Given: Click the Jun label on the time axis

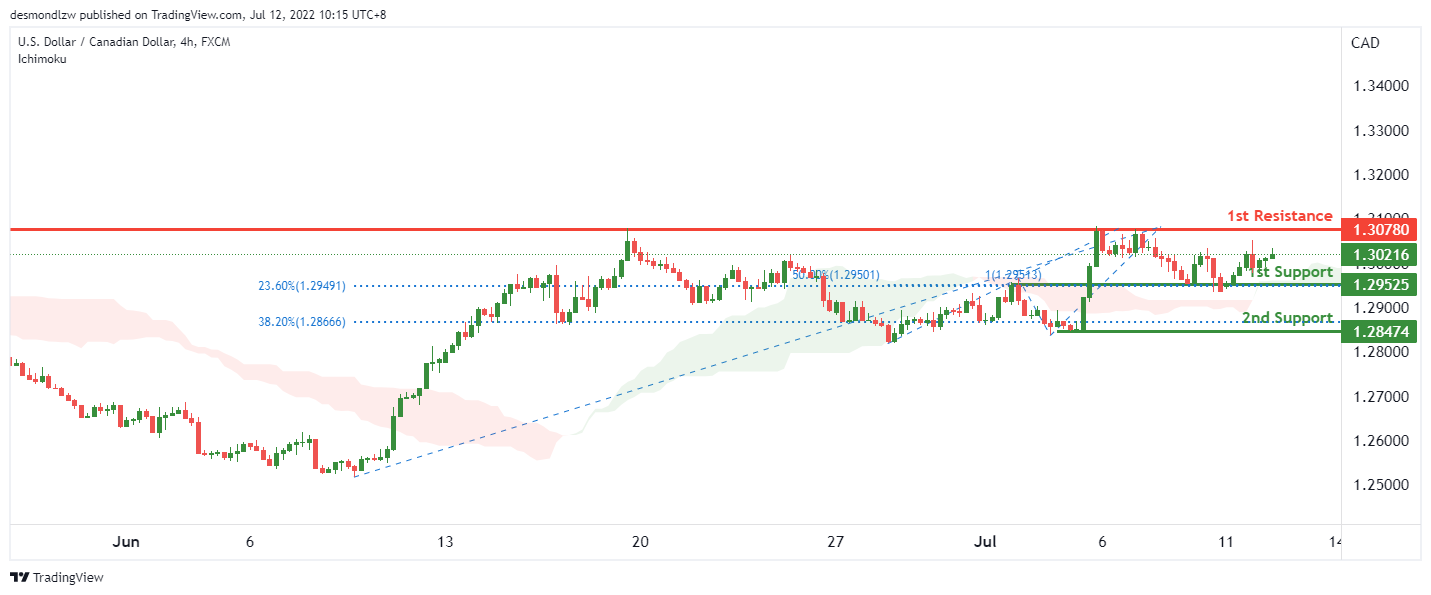Looking at the screenshot, I should coord(125,542).
